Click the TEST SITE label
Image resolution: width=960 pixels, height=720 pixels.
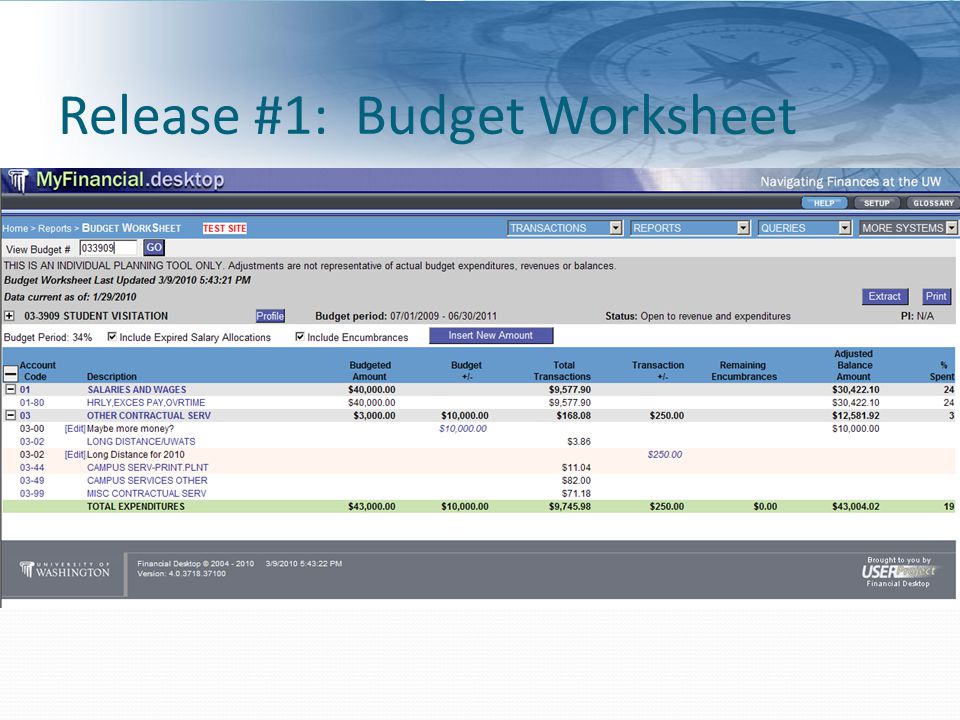point(225,228)
